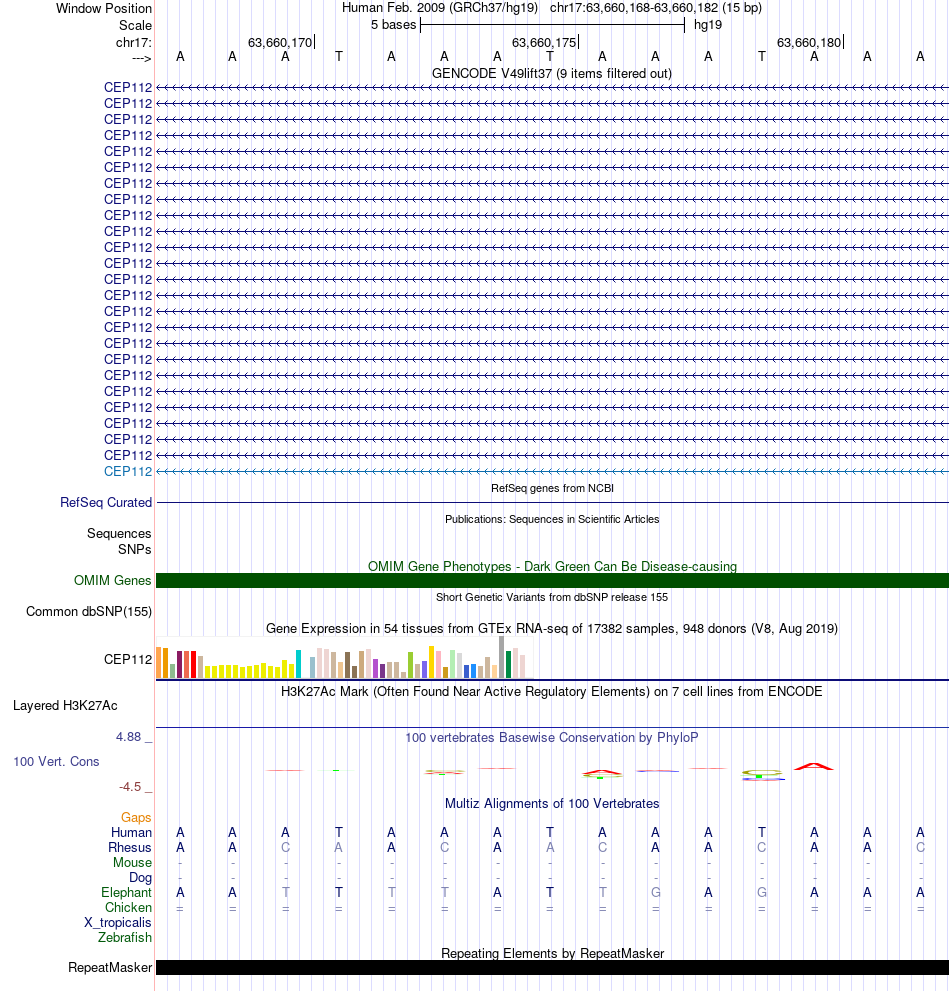Open Publications: Sequences in Scientific Articles title
The image size is (950, 991).
pos(552,519)
